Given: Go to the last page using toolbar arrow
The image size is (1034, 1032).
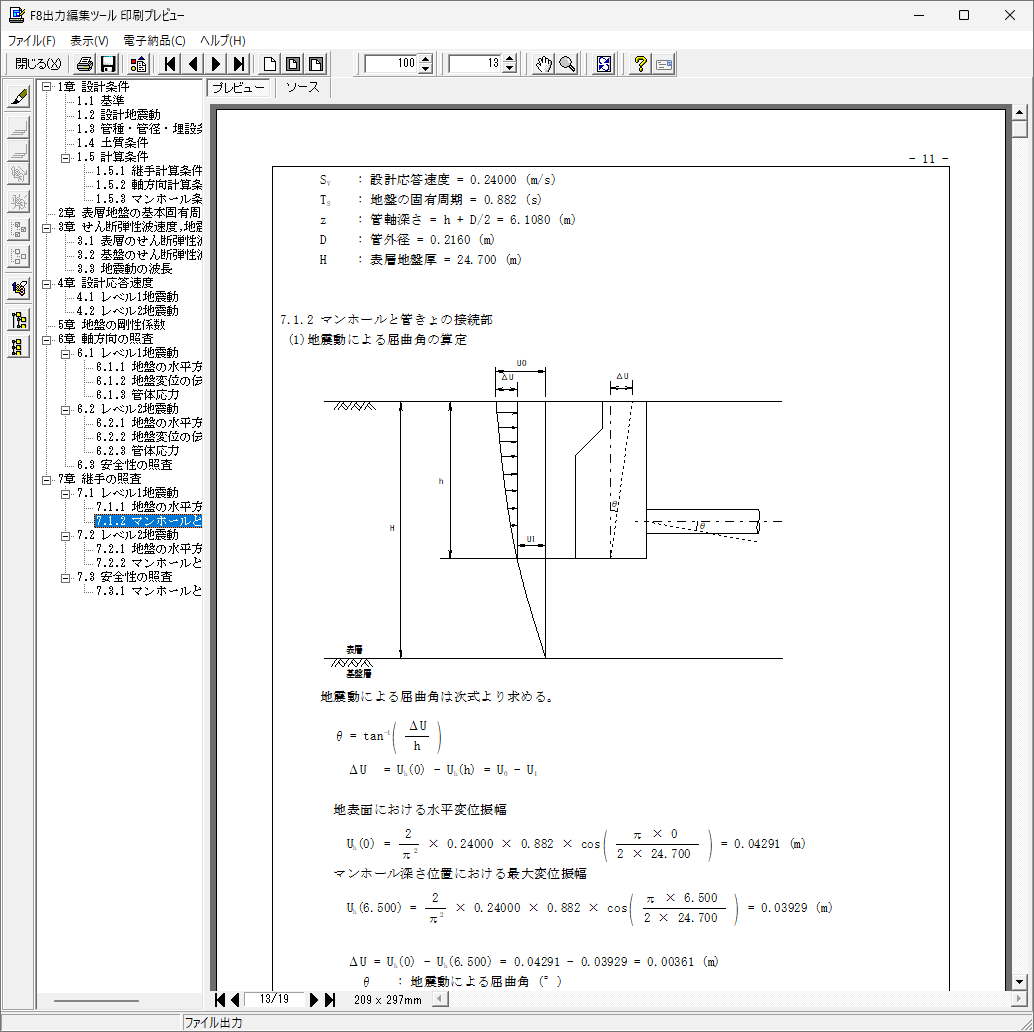Looking at the screenshot, I should click(239, 64).
